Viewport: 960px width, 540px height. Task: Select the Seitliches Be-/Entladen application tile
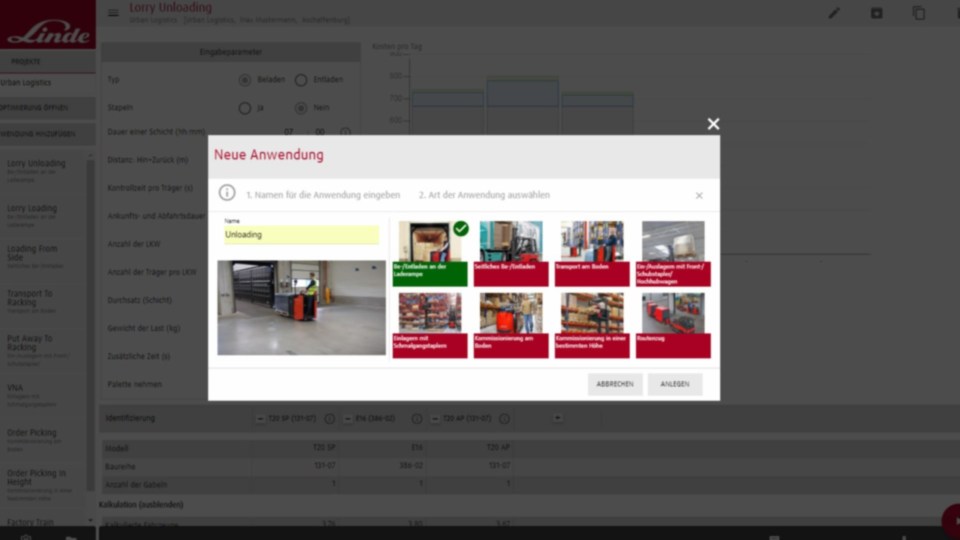point(511,253)
